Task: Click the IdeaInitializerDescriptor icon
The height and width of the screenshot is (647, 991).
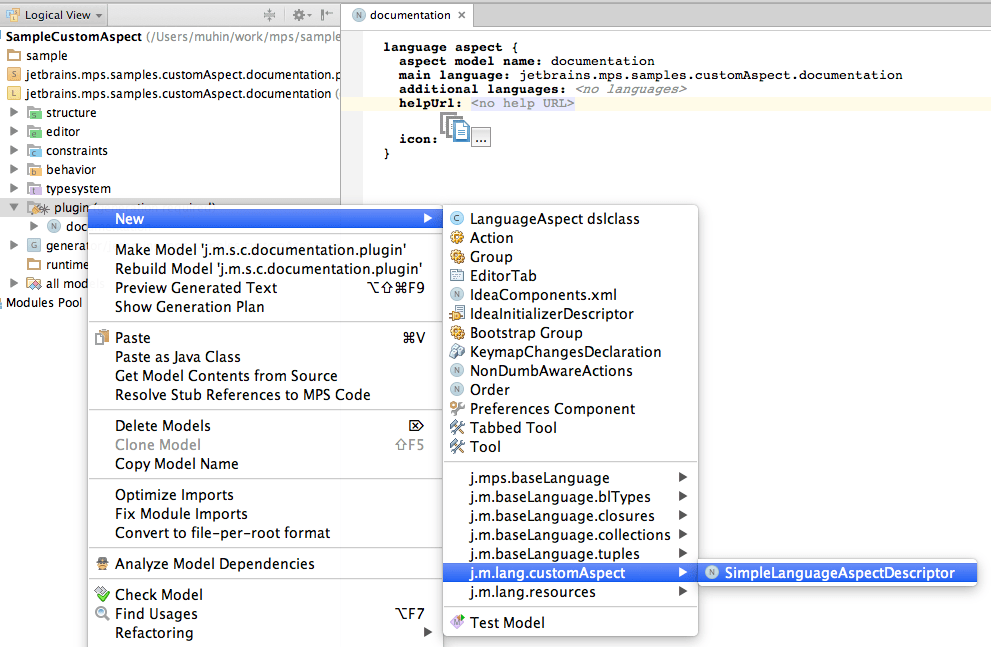Action: tap(457, 313)
